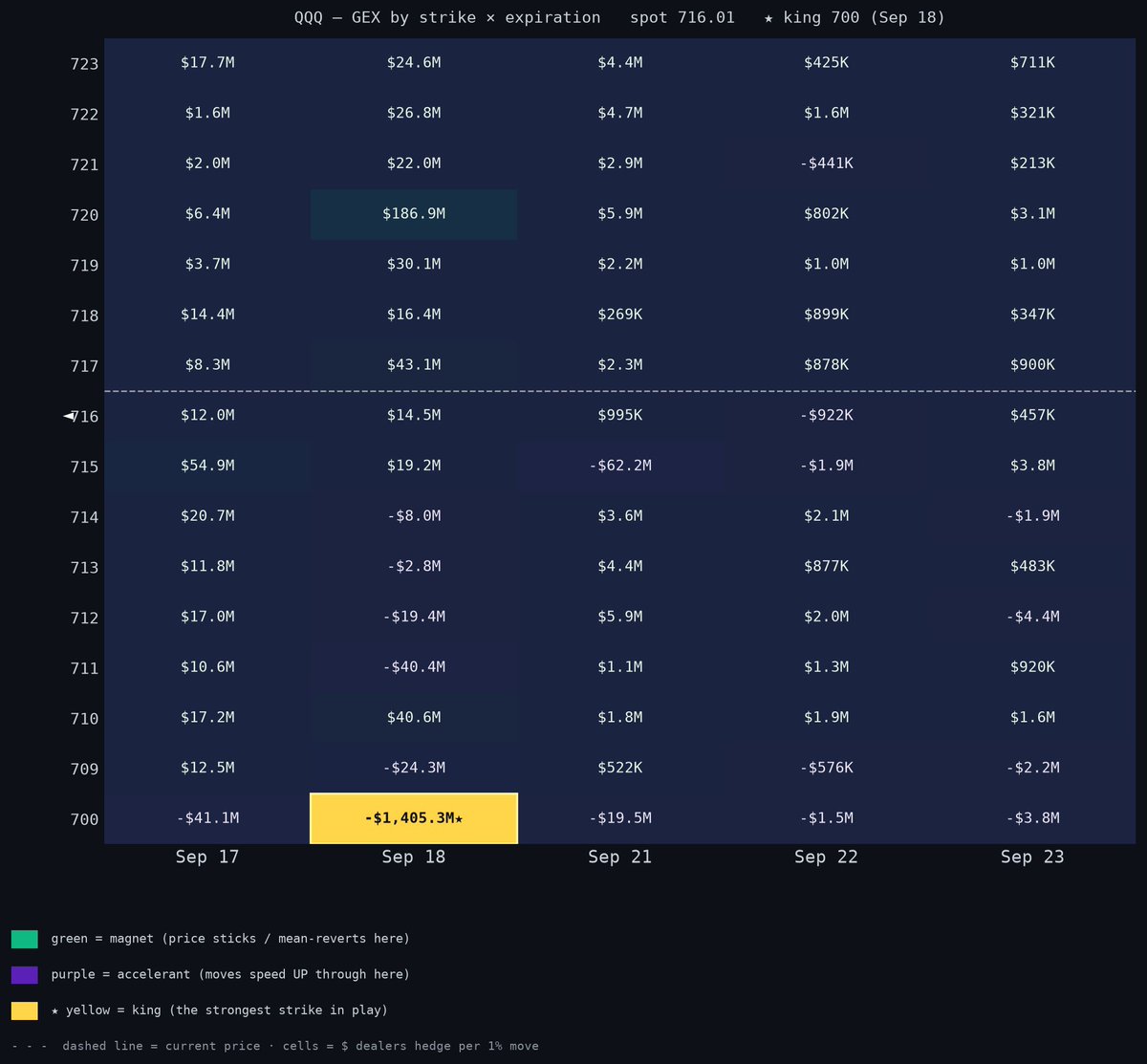Select strike label 713
This screenshot has width=1147, height=1064.
[x=84, y=568]
